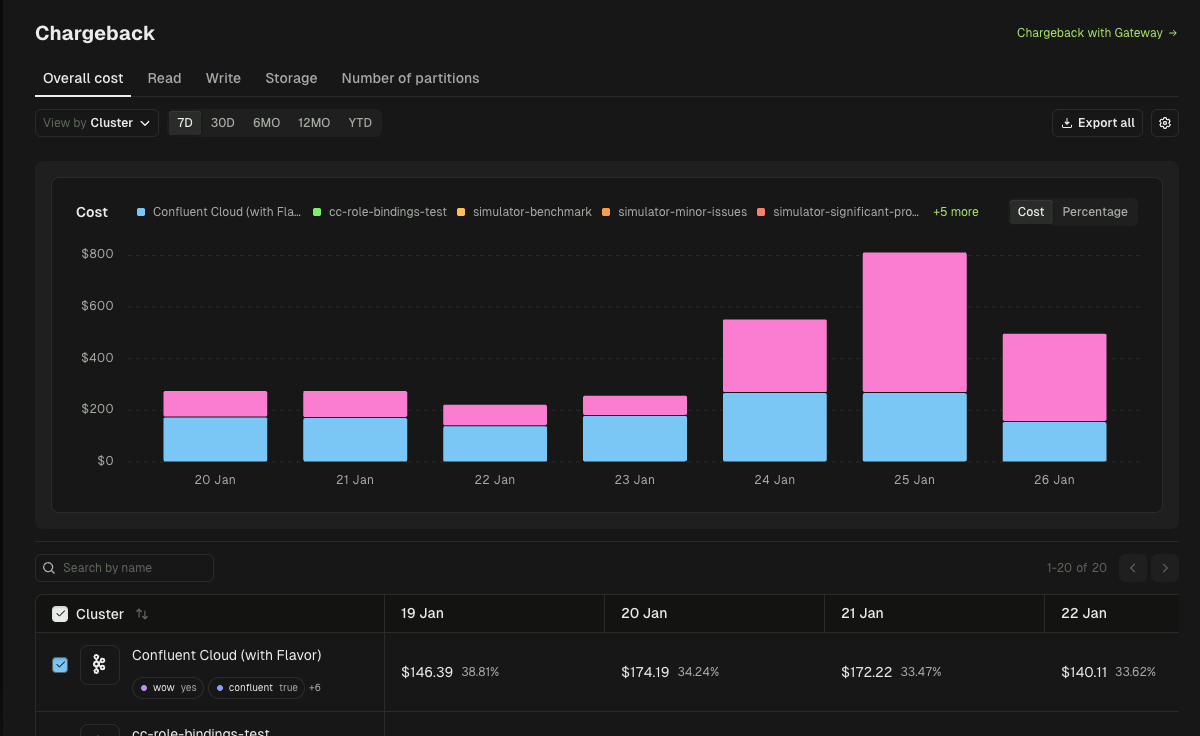Click the download icon on Export all
The image size is (1200, 736).
pos(1068,122)
